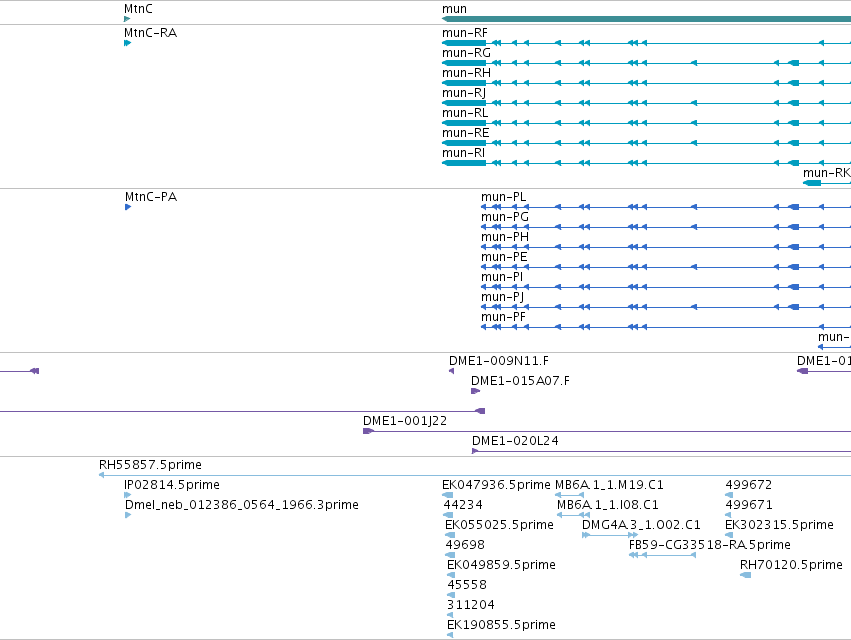
Task: Click the IP02814.5prime label
Action: [x=172, y=485]
